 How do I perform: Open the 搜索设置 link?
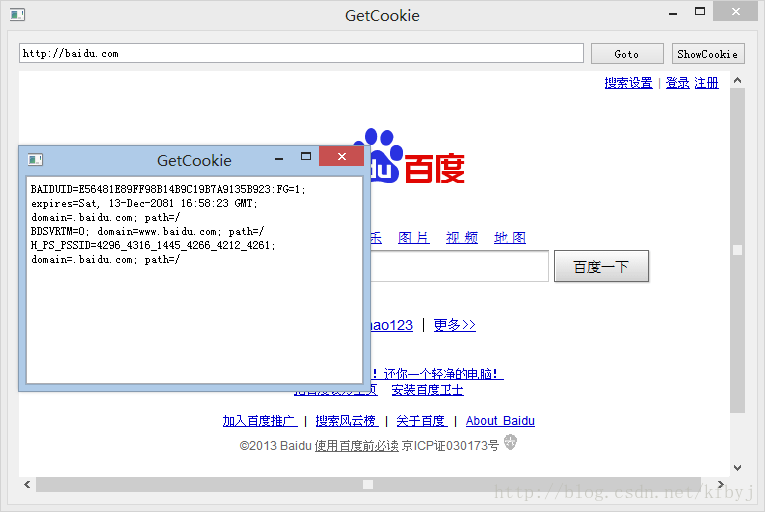[x=628, y=83]
